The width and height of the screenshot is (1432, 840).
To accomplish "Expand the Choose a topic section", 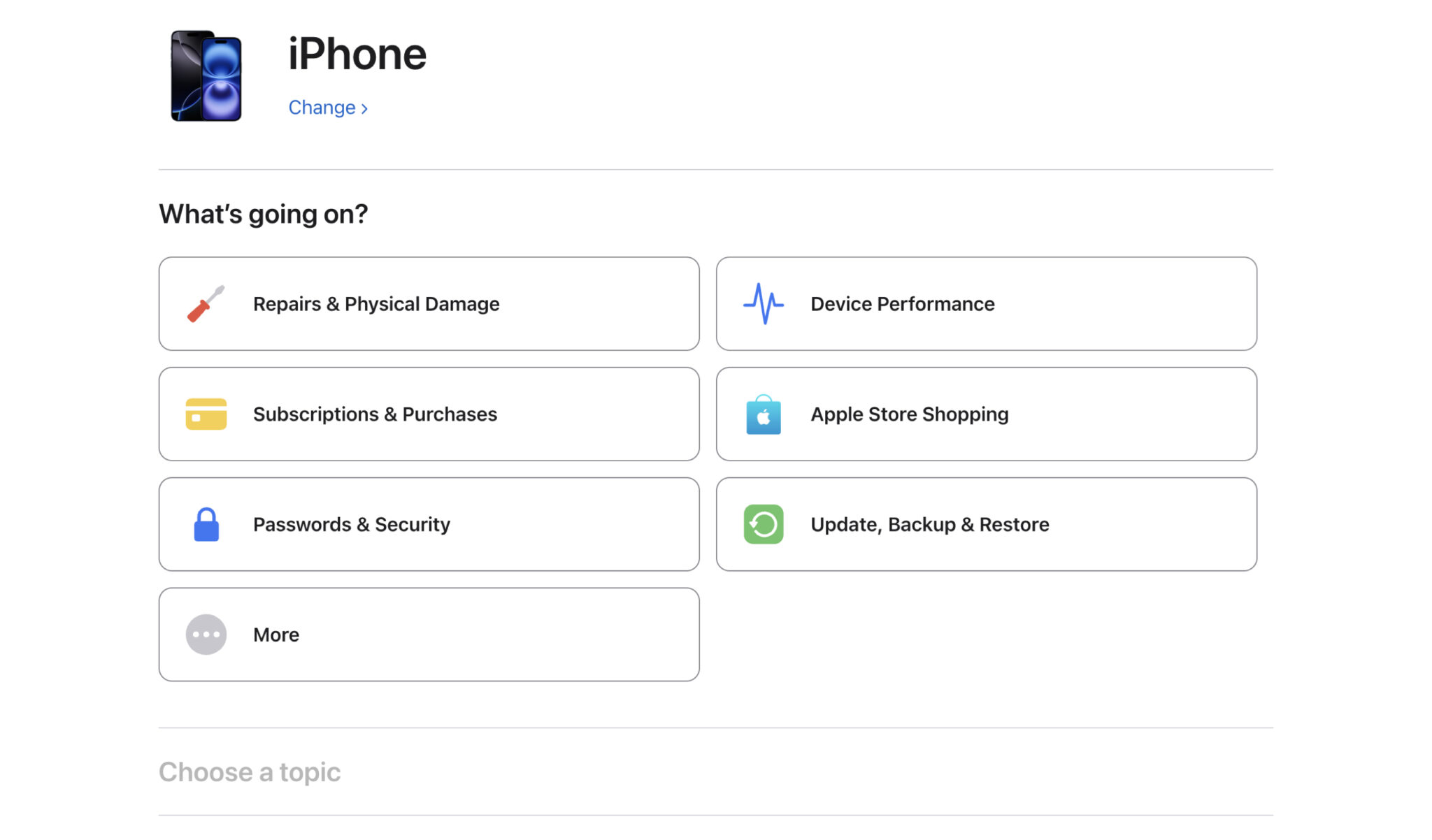I will (250, 772).
